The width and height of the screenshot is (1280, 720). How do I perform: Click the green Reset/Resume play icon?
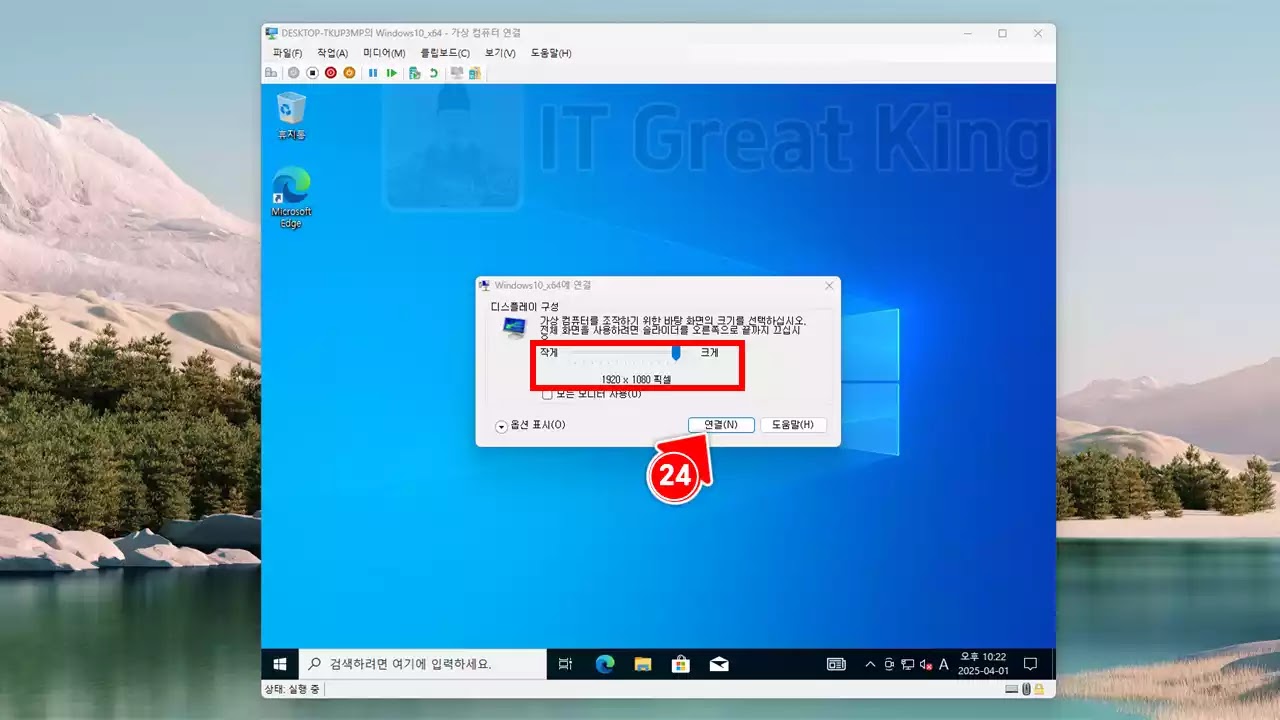(x=391, y=73)
